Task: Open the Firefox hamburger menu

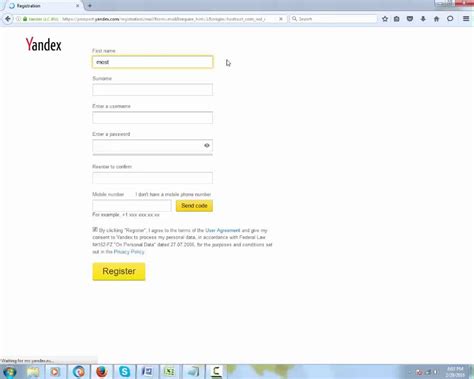Action: tap(466, 19)
